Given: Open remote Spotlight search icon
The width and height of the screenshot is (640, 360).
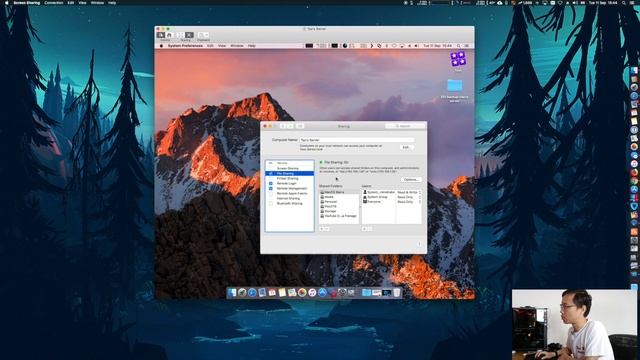Looking at the screenshot, I should [x=458, y=46].
